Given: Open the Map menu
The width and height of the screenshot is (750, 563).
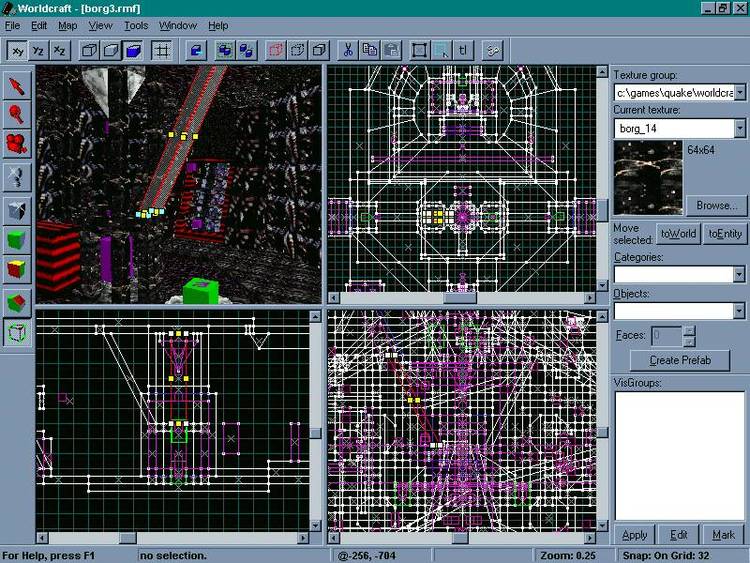Looking at the screenshot, I should point(67,25).
